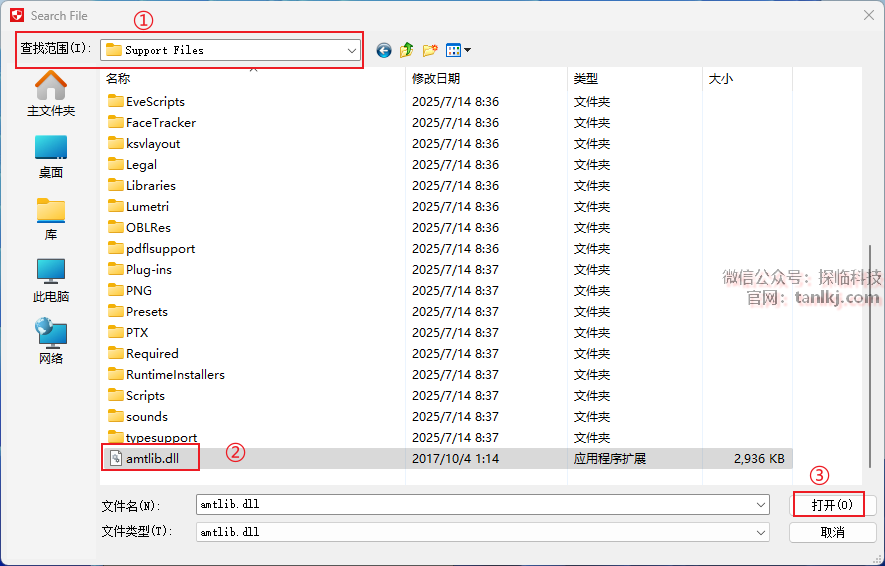Open the Home folder shortcut
The width and height of the screenshot is (885, 566).
click(51, 94)
